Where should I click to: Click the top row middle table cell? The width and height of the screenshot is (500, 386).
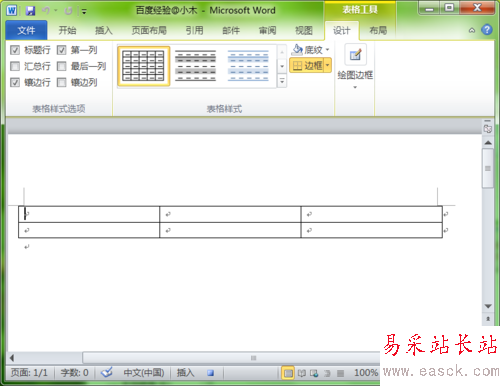click(230, 214)
